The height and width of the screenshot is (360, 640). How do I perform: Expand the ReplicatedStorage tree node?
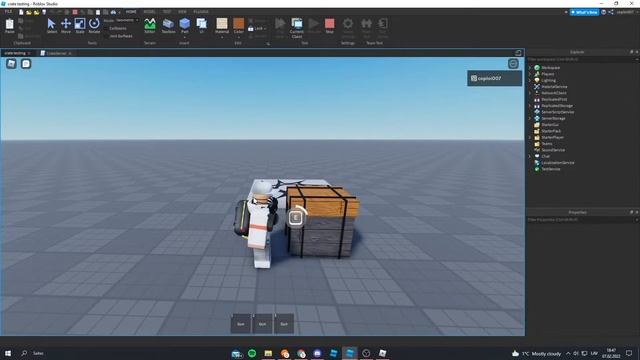[530, 106]
